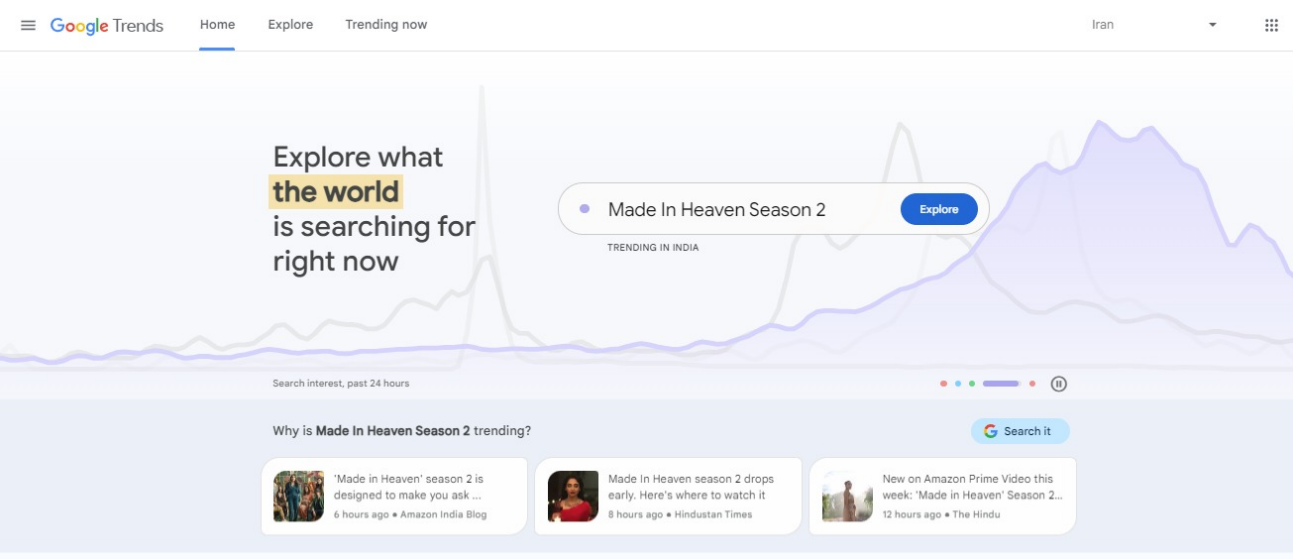Go to the Home tab
Viewport: 1293px width, 559px height.
pos(217,25)
